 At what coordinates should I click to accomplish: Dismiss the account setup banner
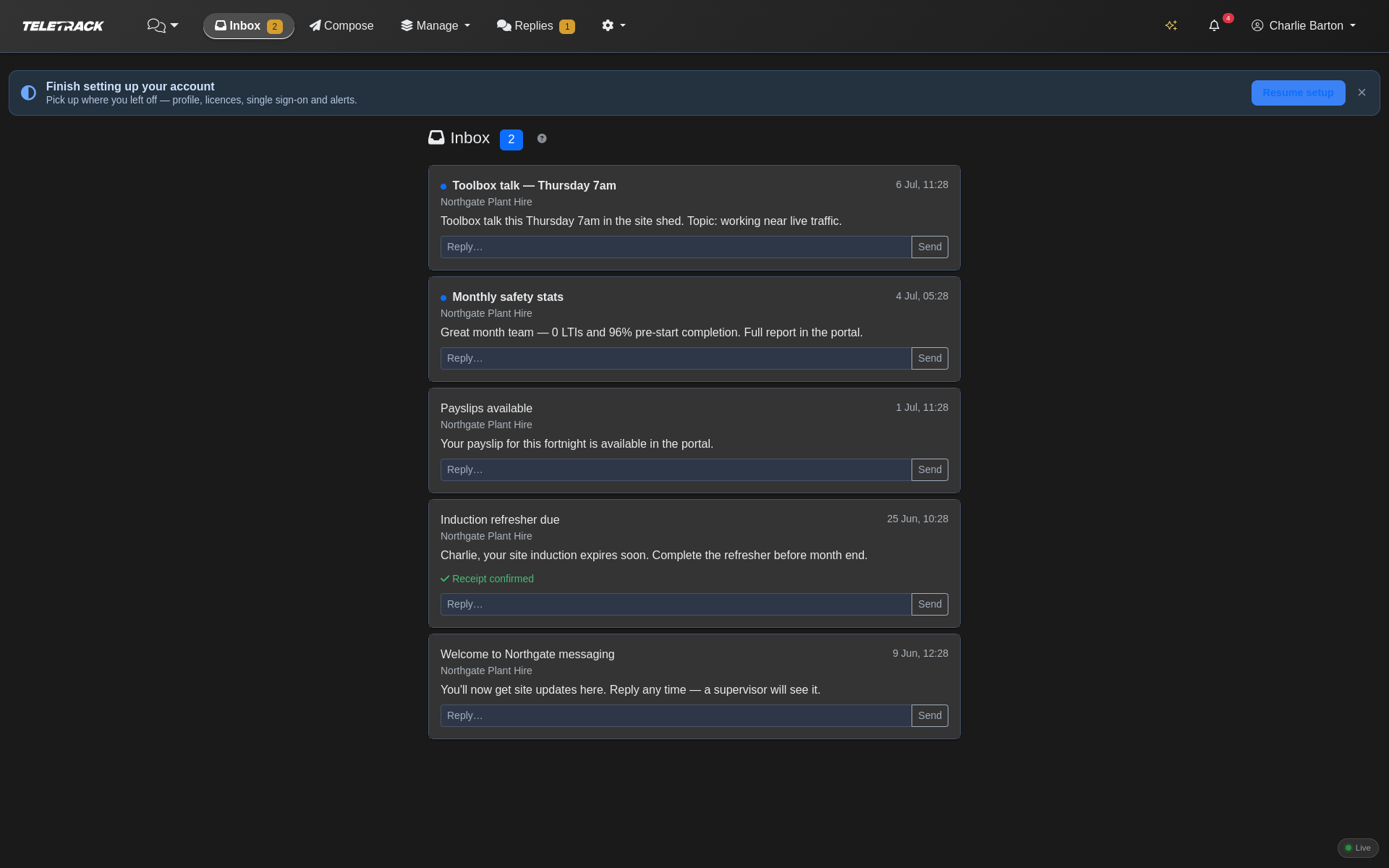pyautogui.click(x=1362, y=93)
